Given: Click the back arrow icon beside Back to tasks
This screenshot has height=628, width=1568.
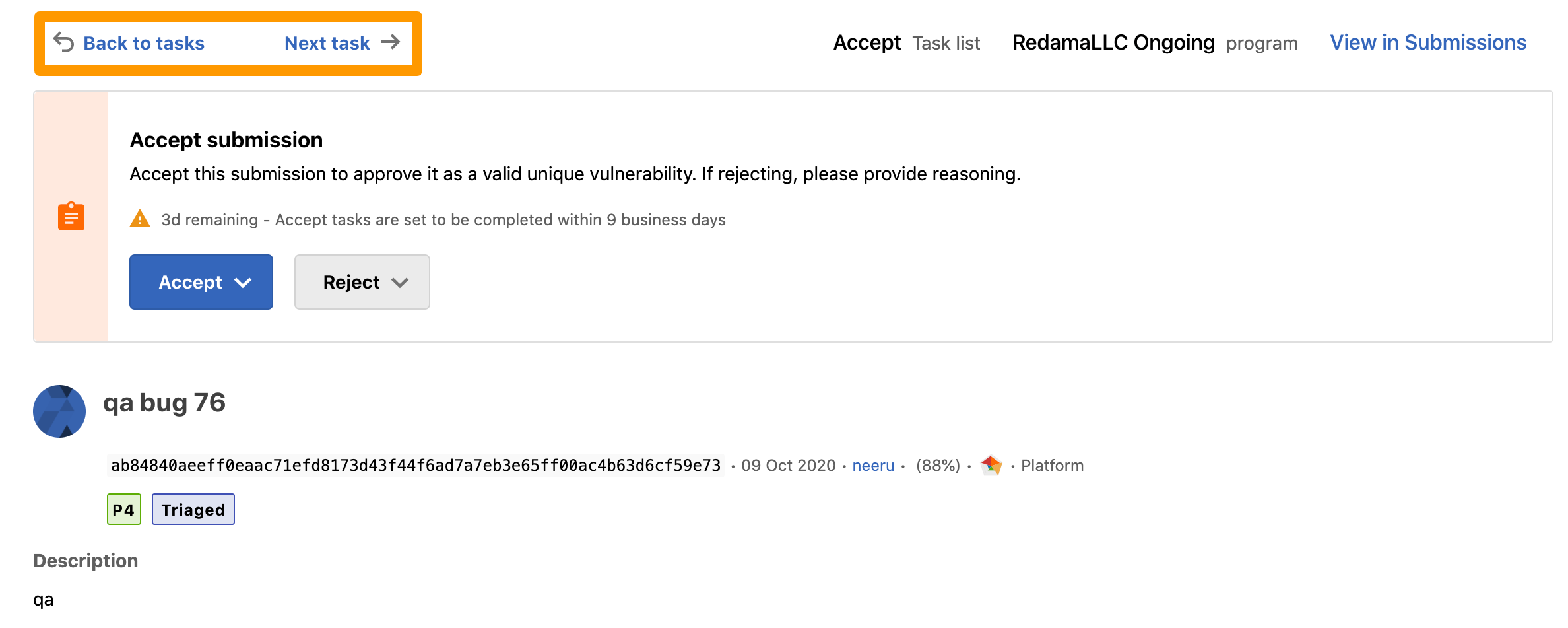Looking at the screenshot, I should (x=63, y=42).
